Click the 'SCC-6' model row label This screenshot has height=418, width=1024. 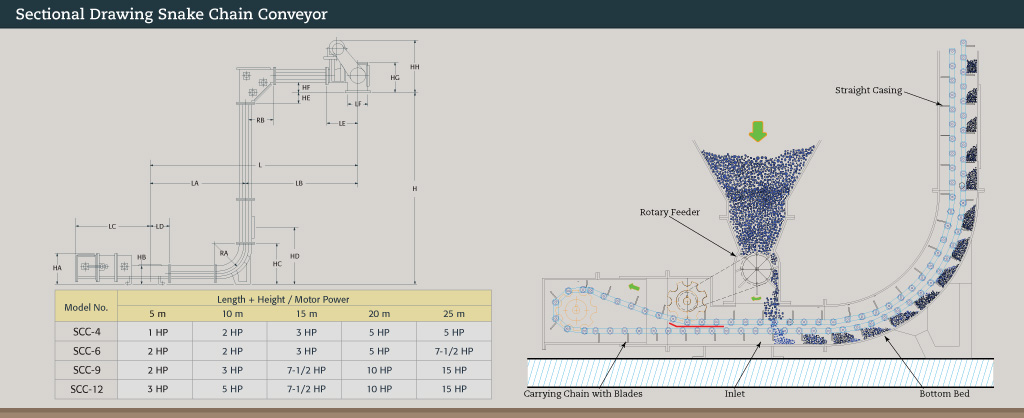pos(86,351)
